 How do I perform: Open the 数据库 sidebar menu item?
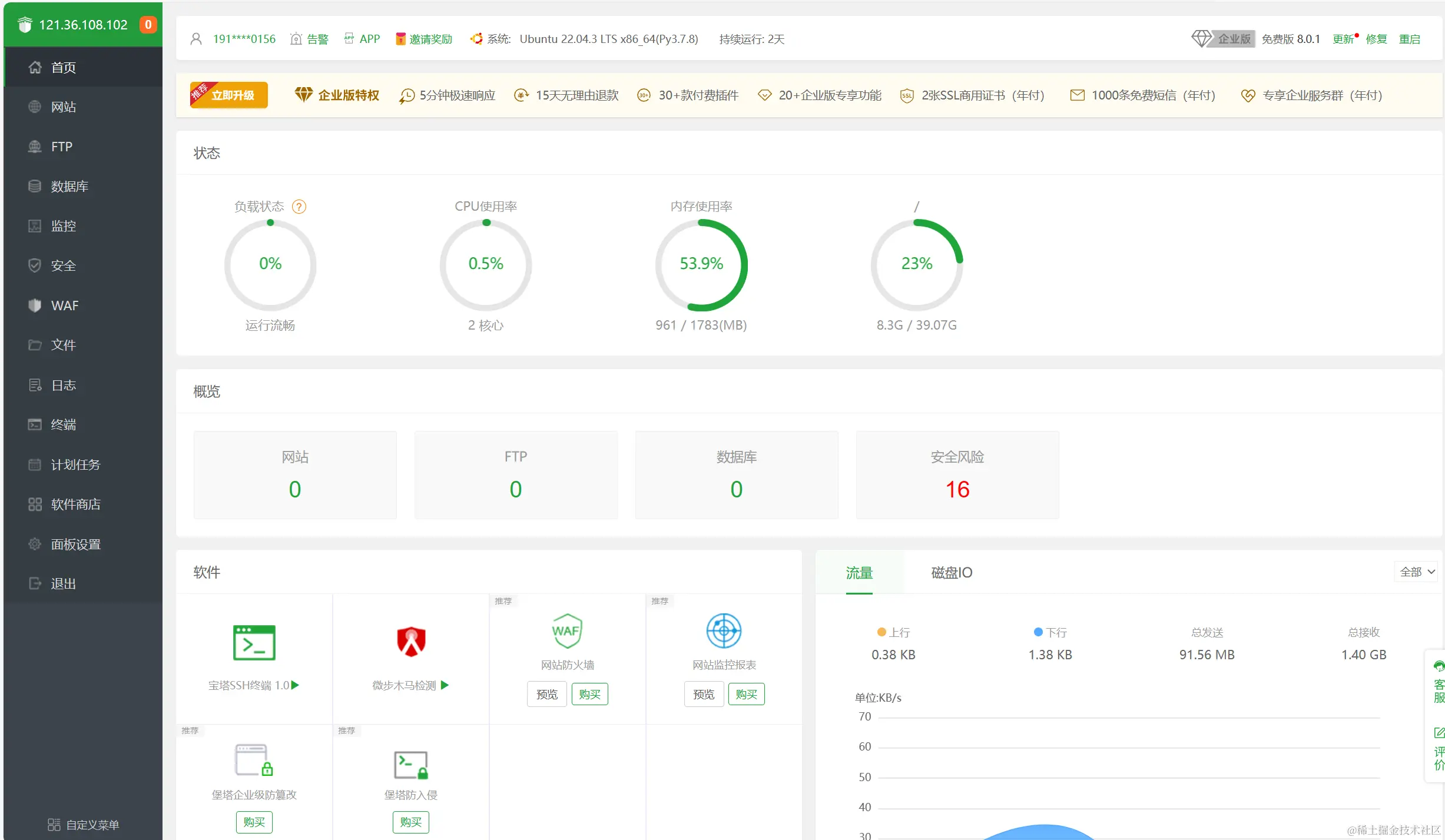tap(69, 186)
